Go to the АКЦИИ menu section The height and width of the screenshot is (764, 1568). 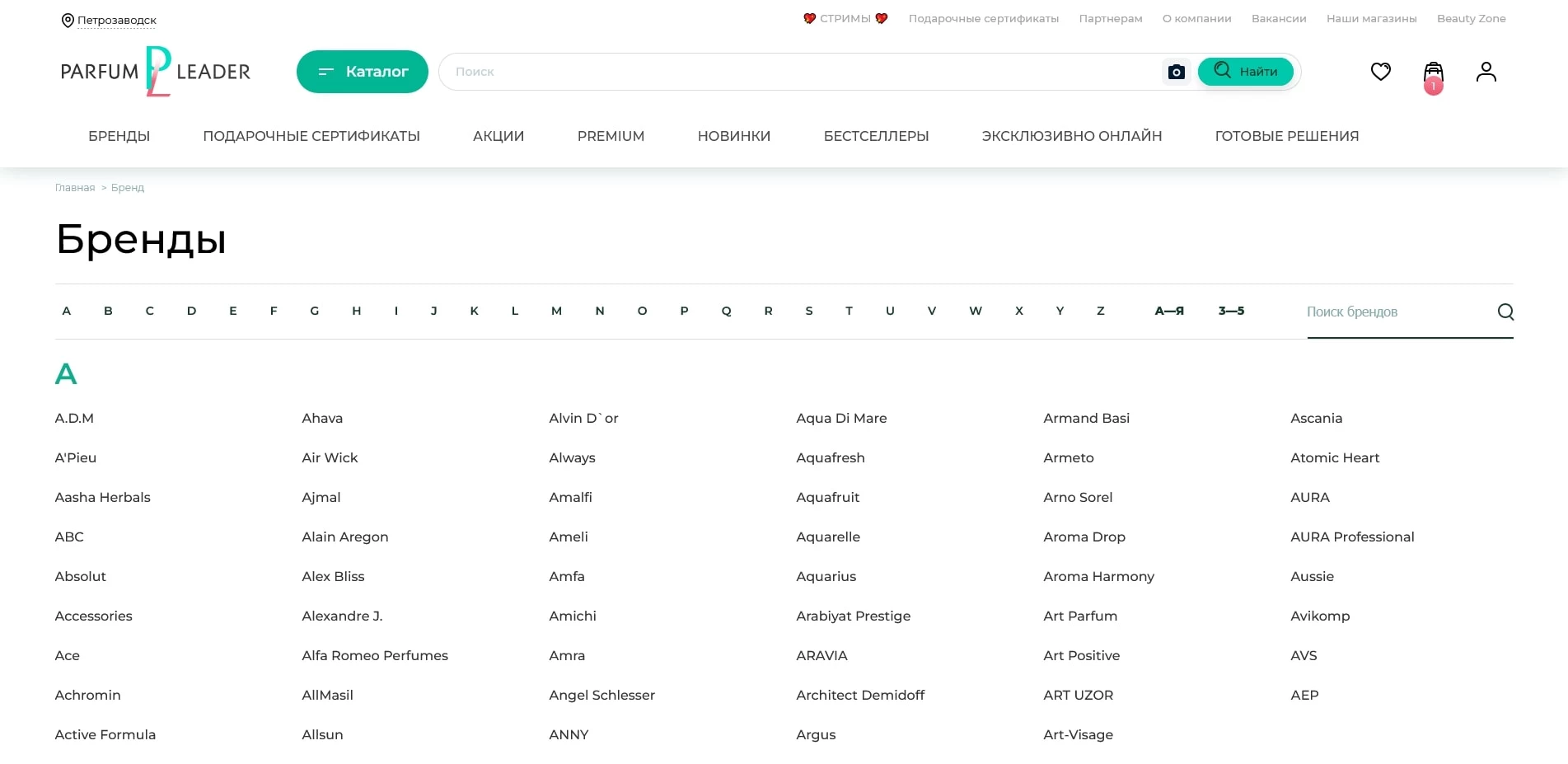point(498,136)
